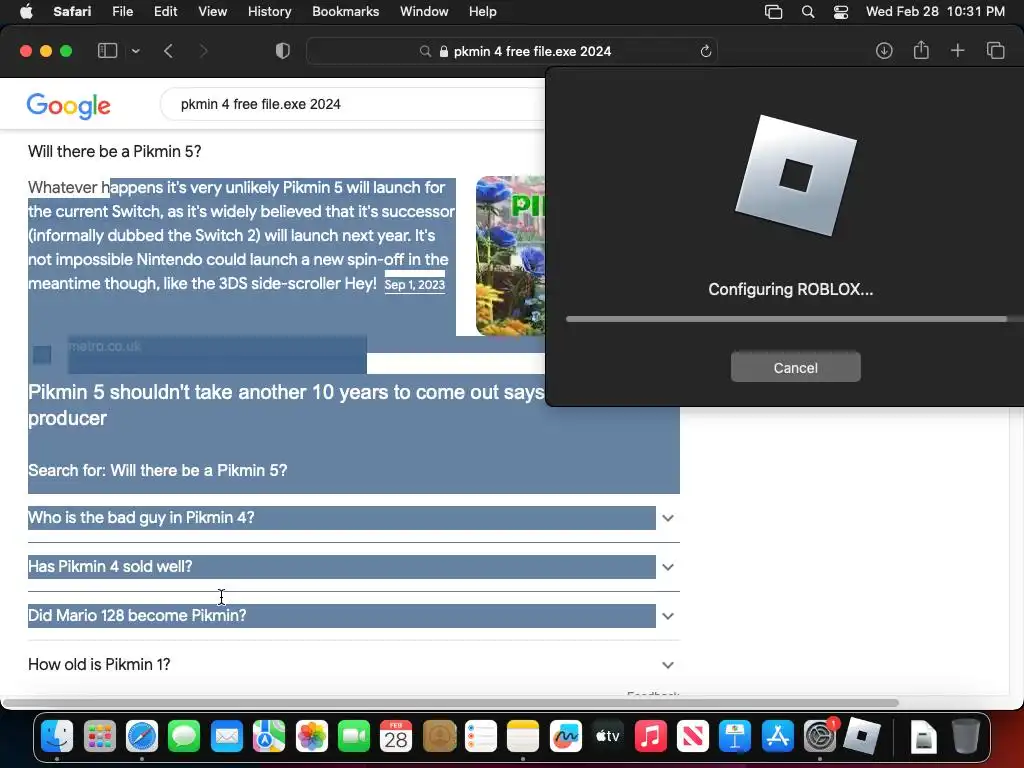Open Maps from the Dock
The height and width of the screenshot is (768, 1024).
pos(269,737)
